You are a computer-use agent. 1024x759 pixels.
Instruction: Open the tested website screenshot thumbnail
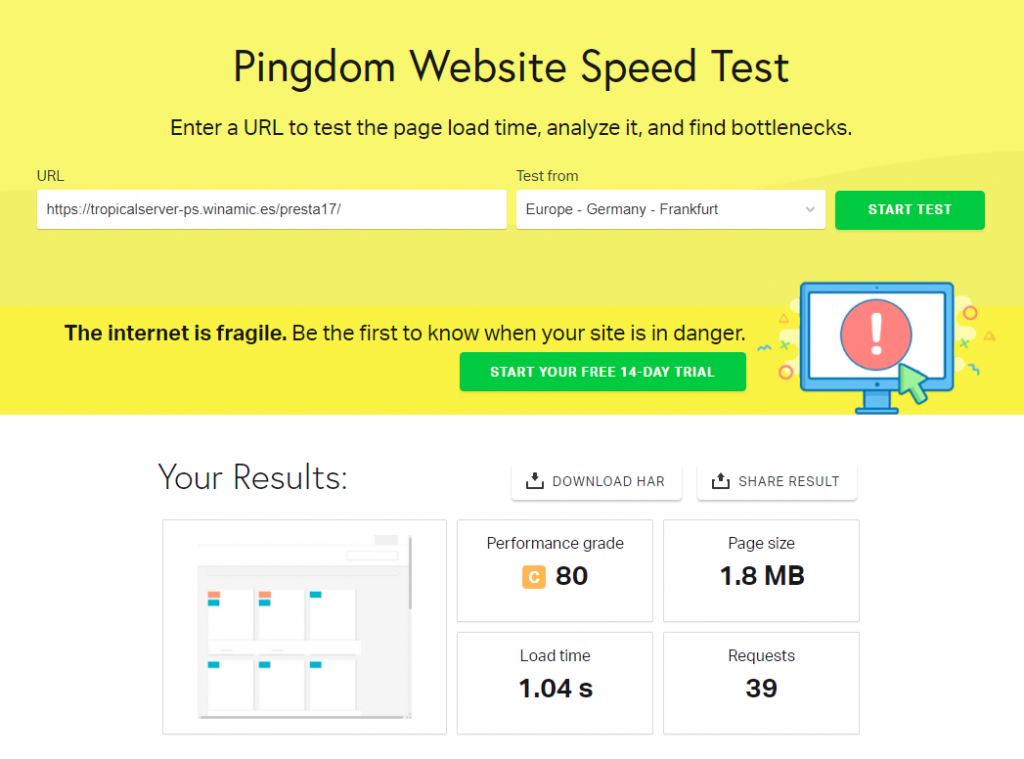point(304,627)
